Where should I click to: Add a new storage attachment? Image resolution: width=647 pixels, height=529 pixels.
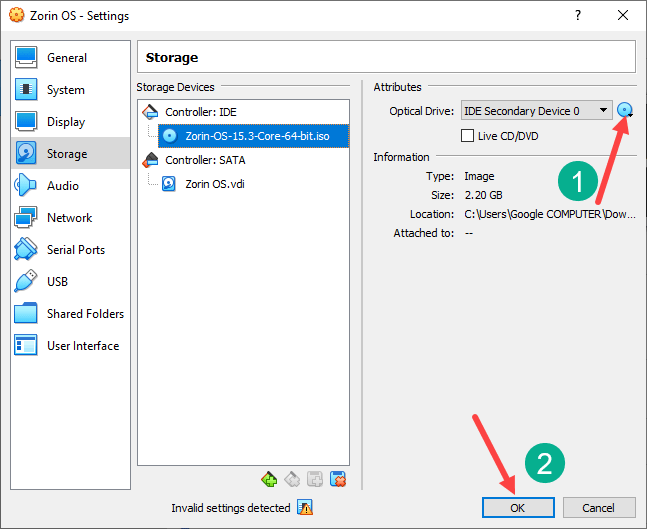[315, 479]
